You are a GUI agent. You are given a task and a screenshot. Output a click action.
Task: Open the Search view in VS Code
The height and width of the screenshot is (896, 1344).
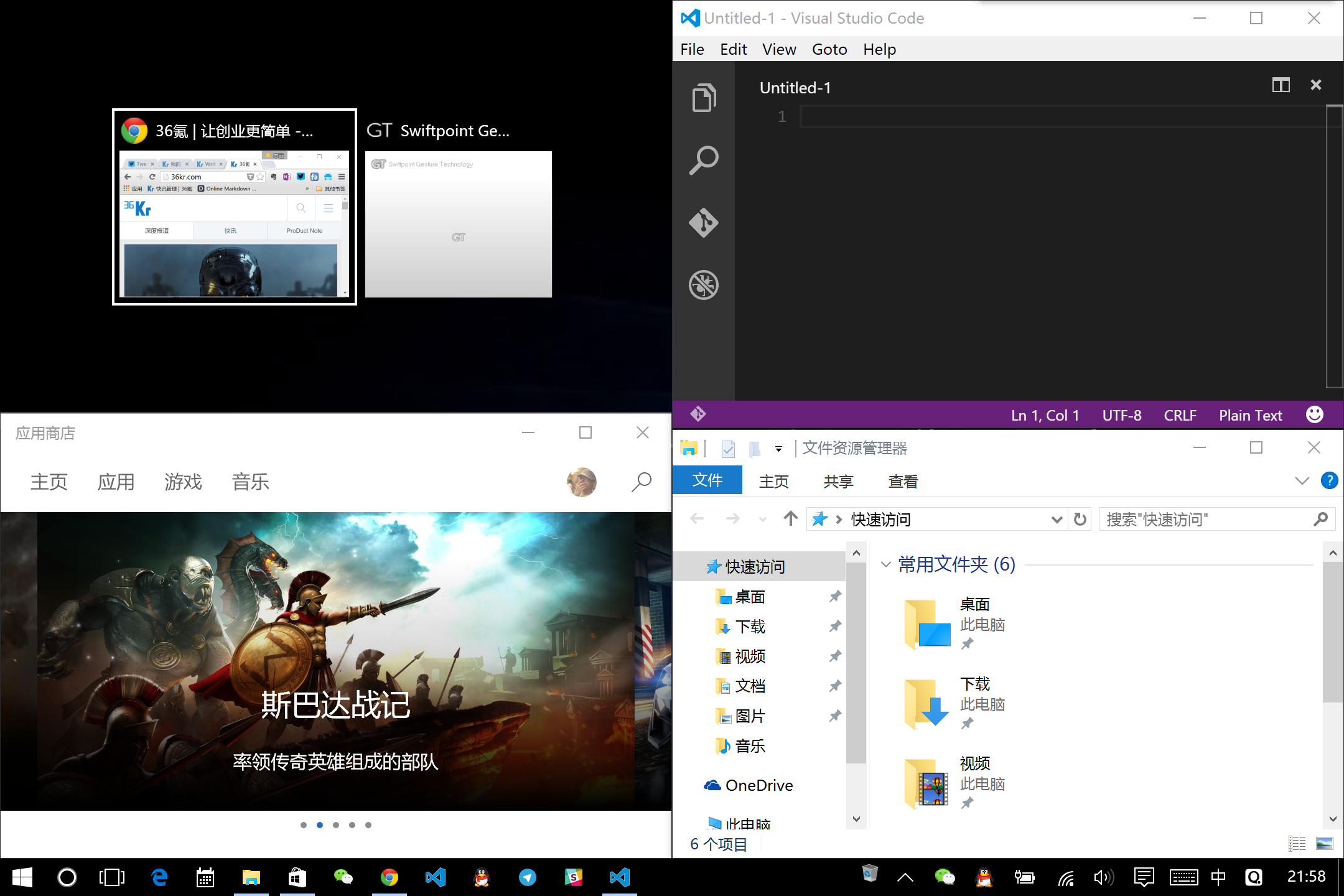[703, 160]
